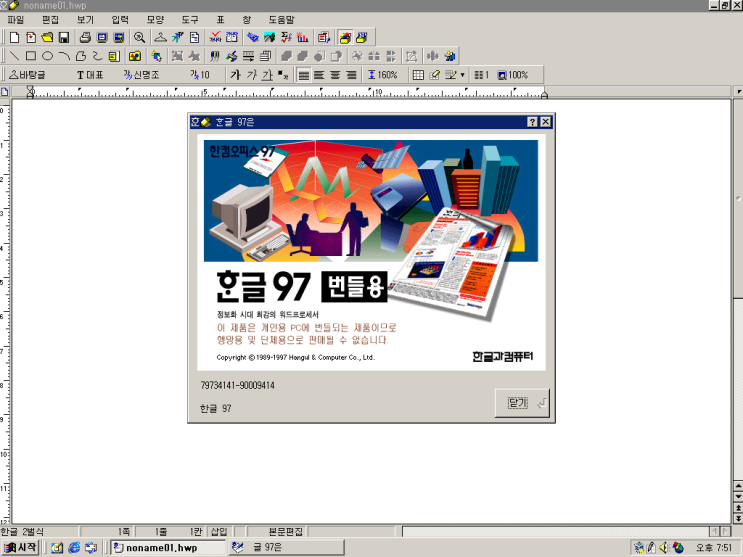Open the superscript/subscript character option

click(283, 75)
